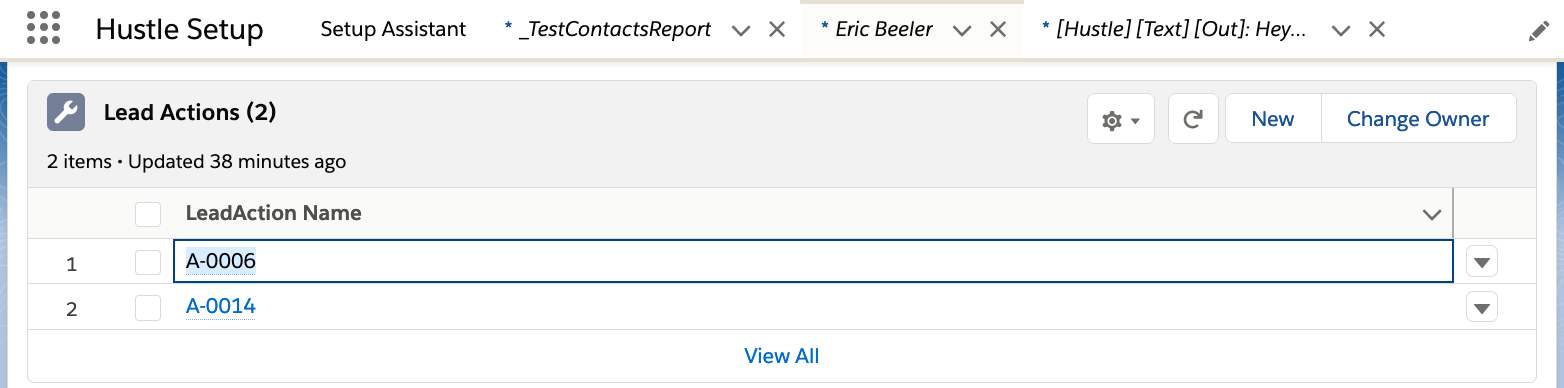Open row actions dropdown for A-0014
1564x388 pixels.
(1482, 307)
